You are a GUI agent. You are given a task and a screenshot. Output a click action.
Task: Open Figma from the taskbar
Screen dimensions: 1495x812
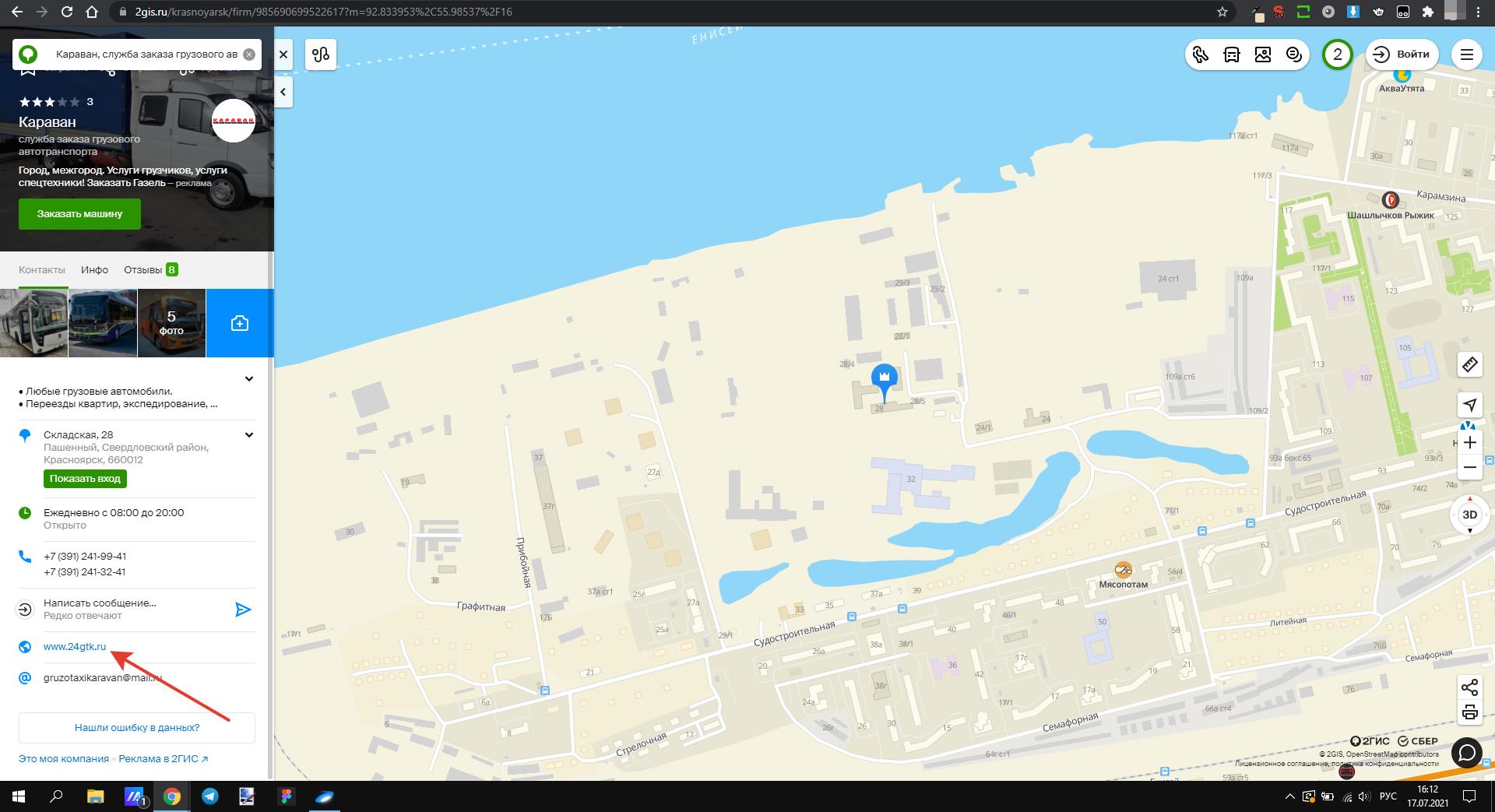286,796
